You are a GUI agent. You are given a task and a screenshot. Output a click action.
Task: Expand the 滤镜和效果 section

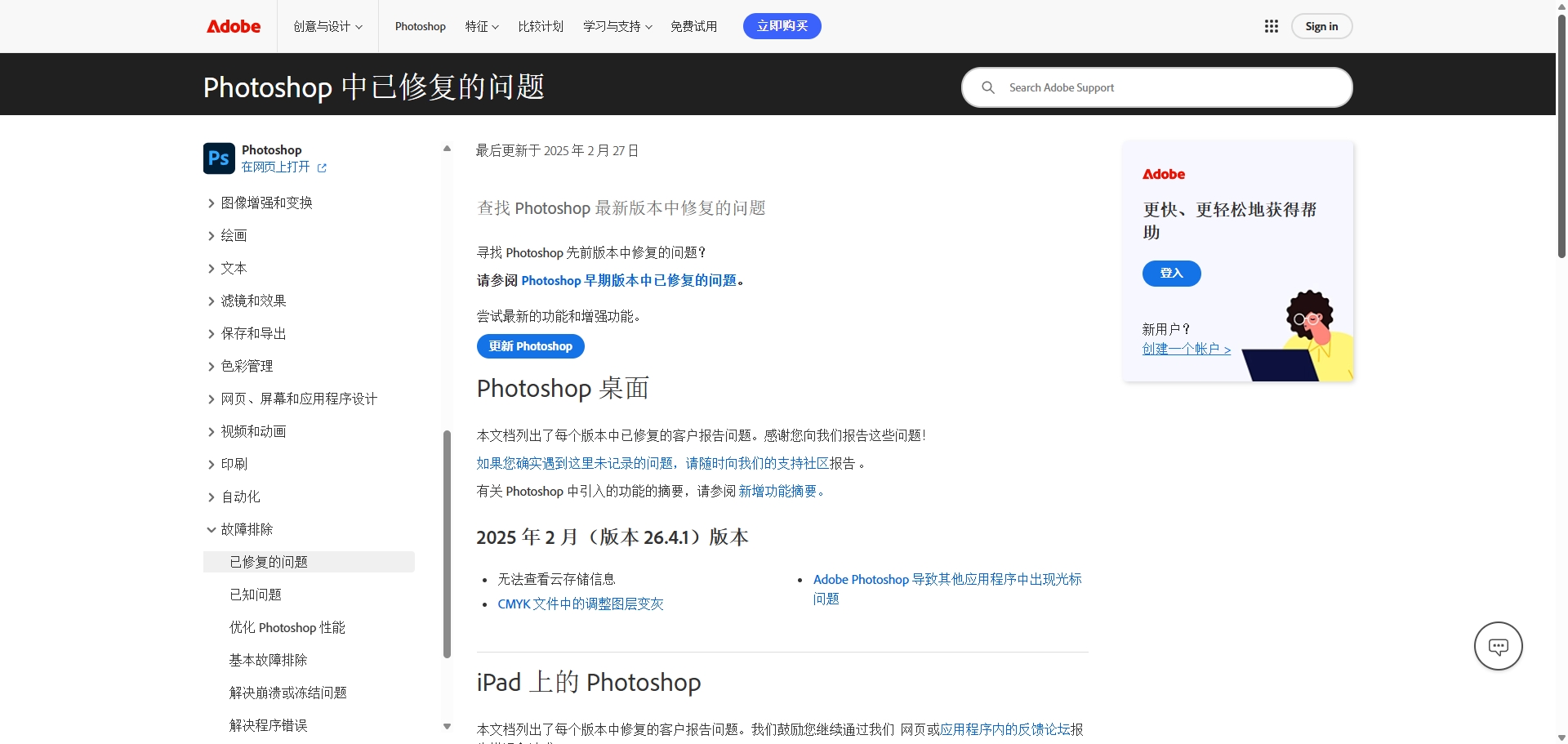(246, 301)
